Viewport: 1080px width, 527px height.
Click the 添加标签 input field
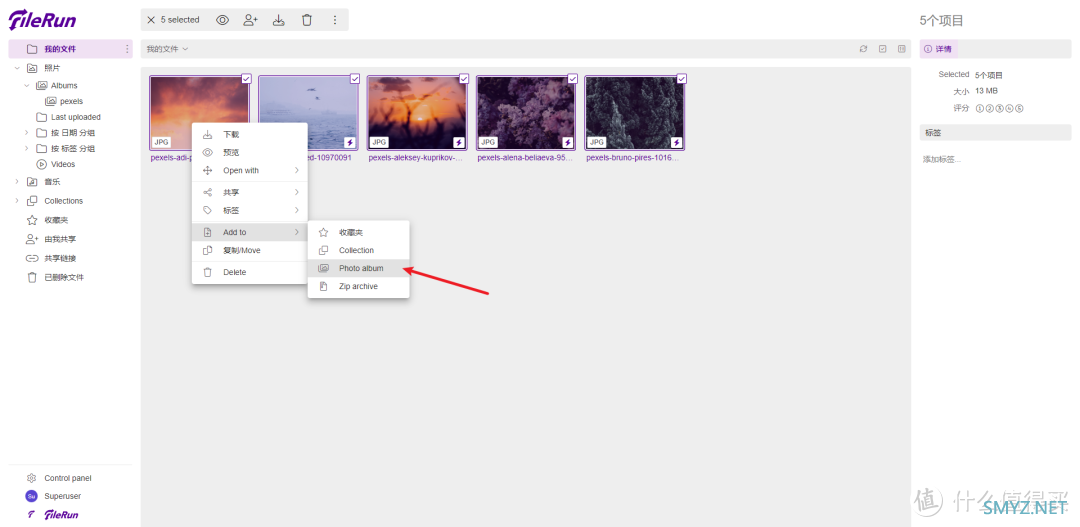[x=995, y=159]
